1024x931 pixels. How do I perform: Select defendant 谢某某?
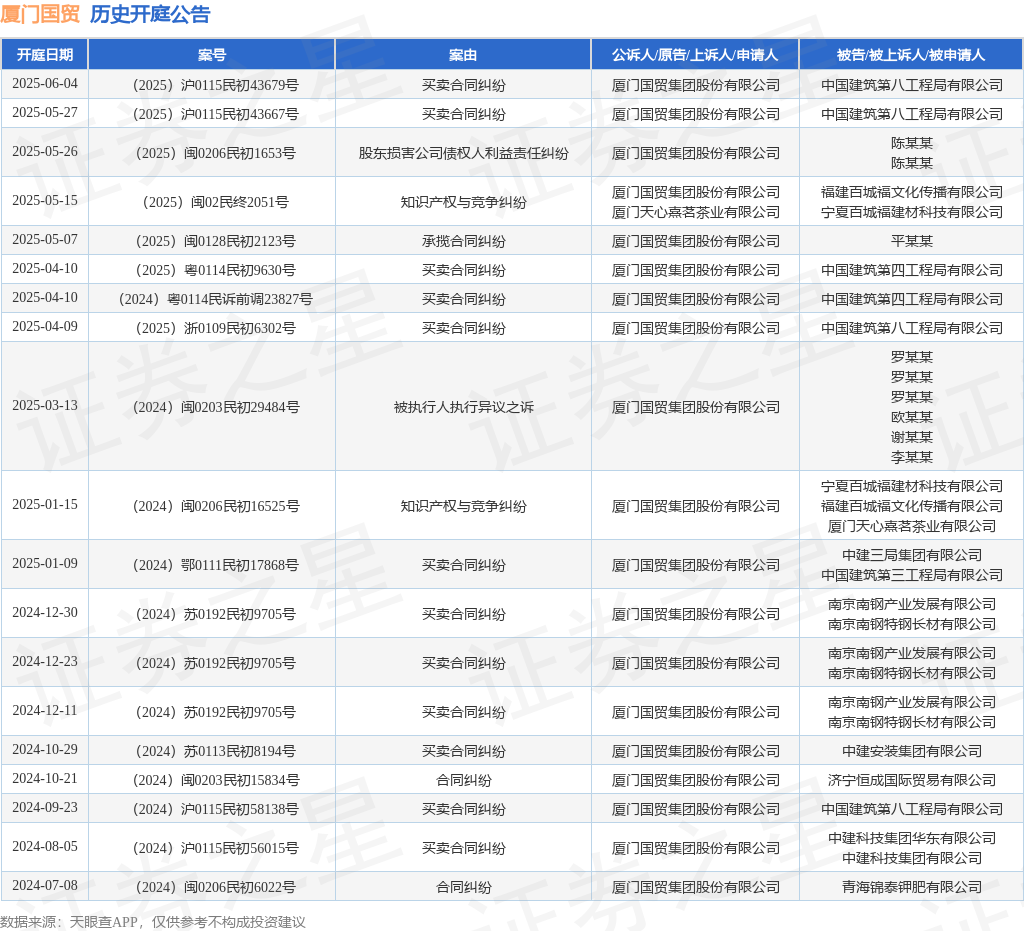tap(911, 437)
